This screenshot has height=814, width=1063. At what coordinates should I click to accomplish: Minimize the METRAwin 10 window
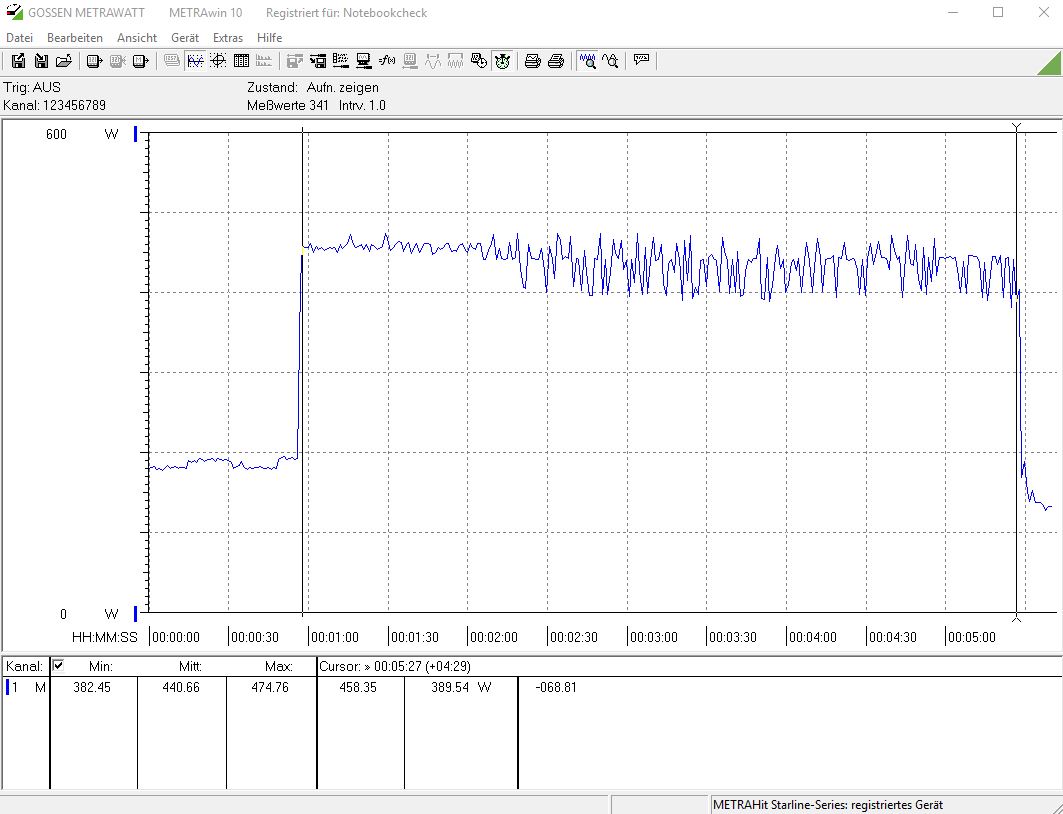[x=953, y=12]
